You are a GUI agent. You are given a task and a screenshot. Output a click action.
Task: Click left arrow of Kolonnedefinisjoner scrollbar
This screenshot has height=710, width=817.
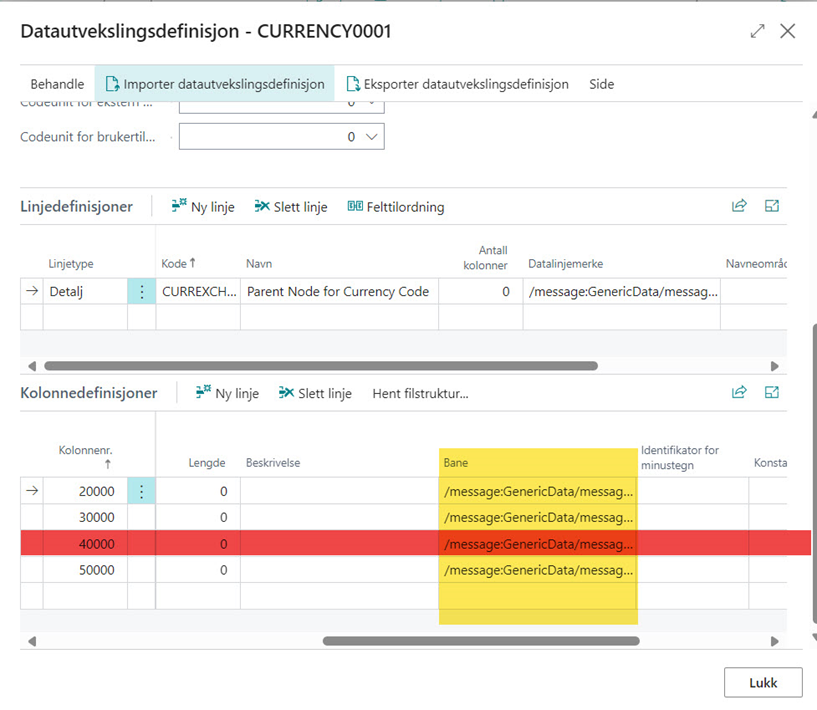click(x=32, y=641)
